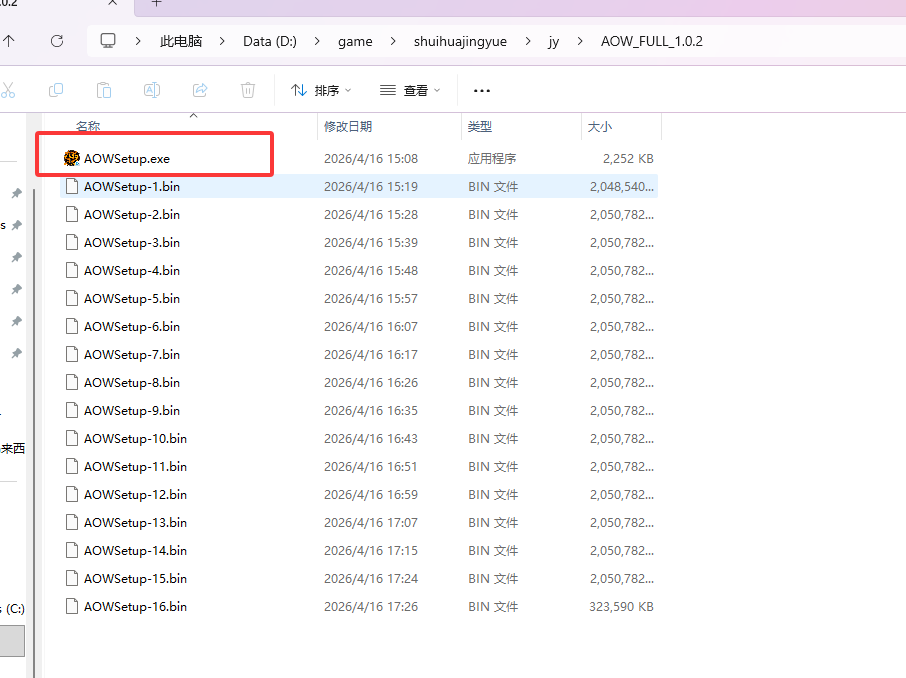The height and width of the screenshot is (678, 906).
Task: Select the Cut icon in the toolbar
Action: (x=10, y=90)
